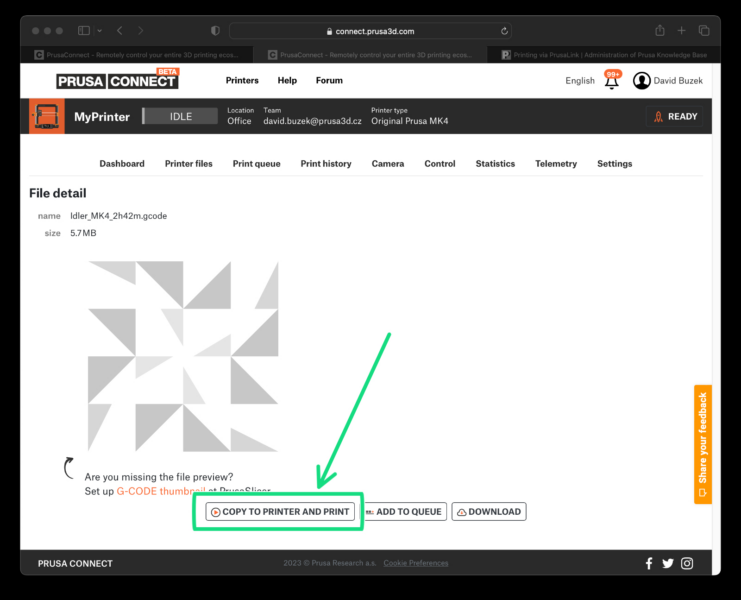This screenshot has height=600, width=741.
Task: Click the MyPrinter orange printer icon
Action: click(x=46, y=117)
